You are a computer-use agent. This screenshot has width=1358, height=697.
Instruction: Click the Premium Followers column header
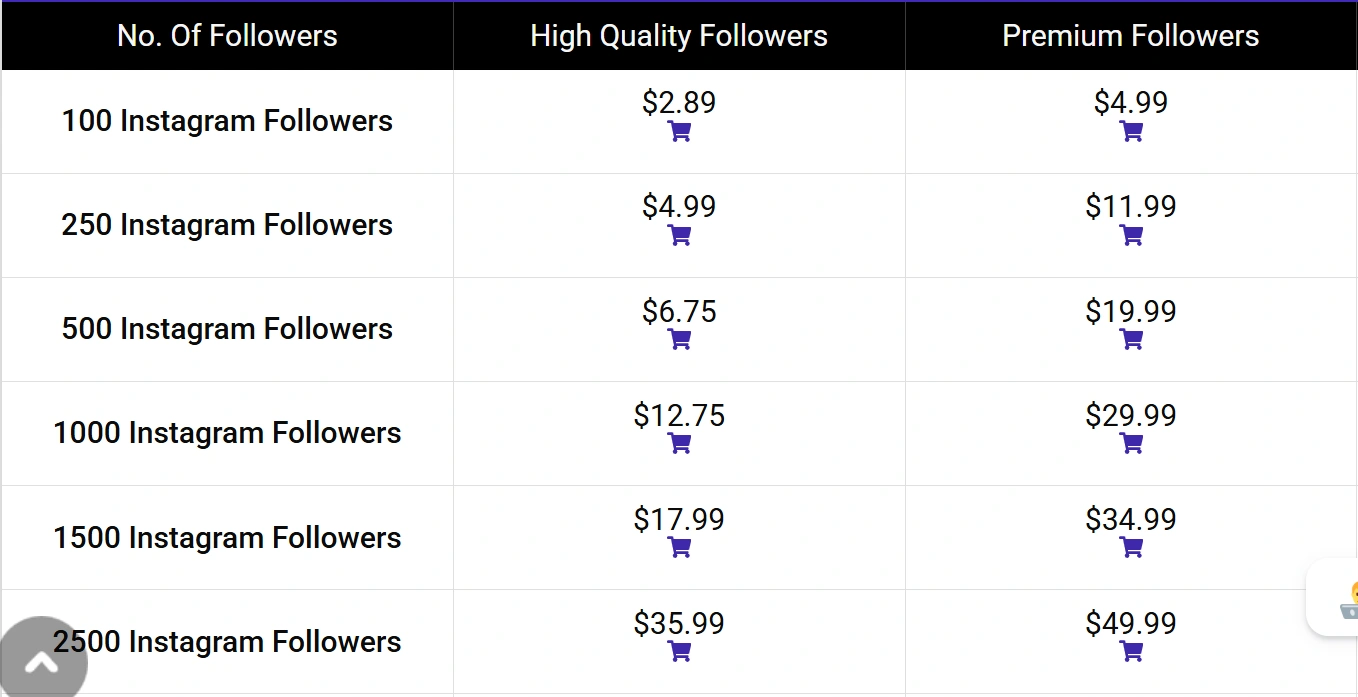[x=1130, y=36]
